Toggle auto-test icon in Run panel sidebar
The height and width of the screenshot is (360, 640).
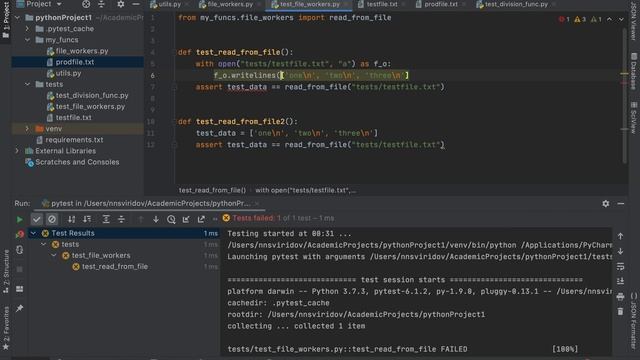pyautogui.click(x=19, y=250)
